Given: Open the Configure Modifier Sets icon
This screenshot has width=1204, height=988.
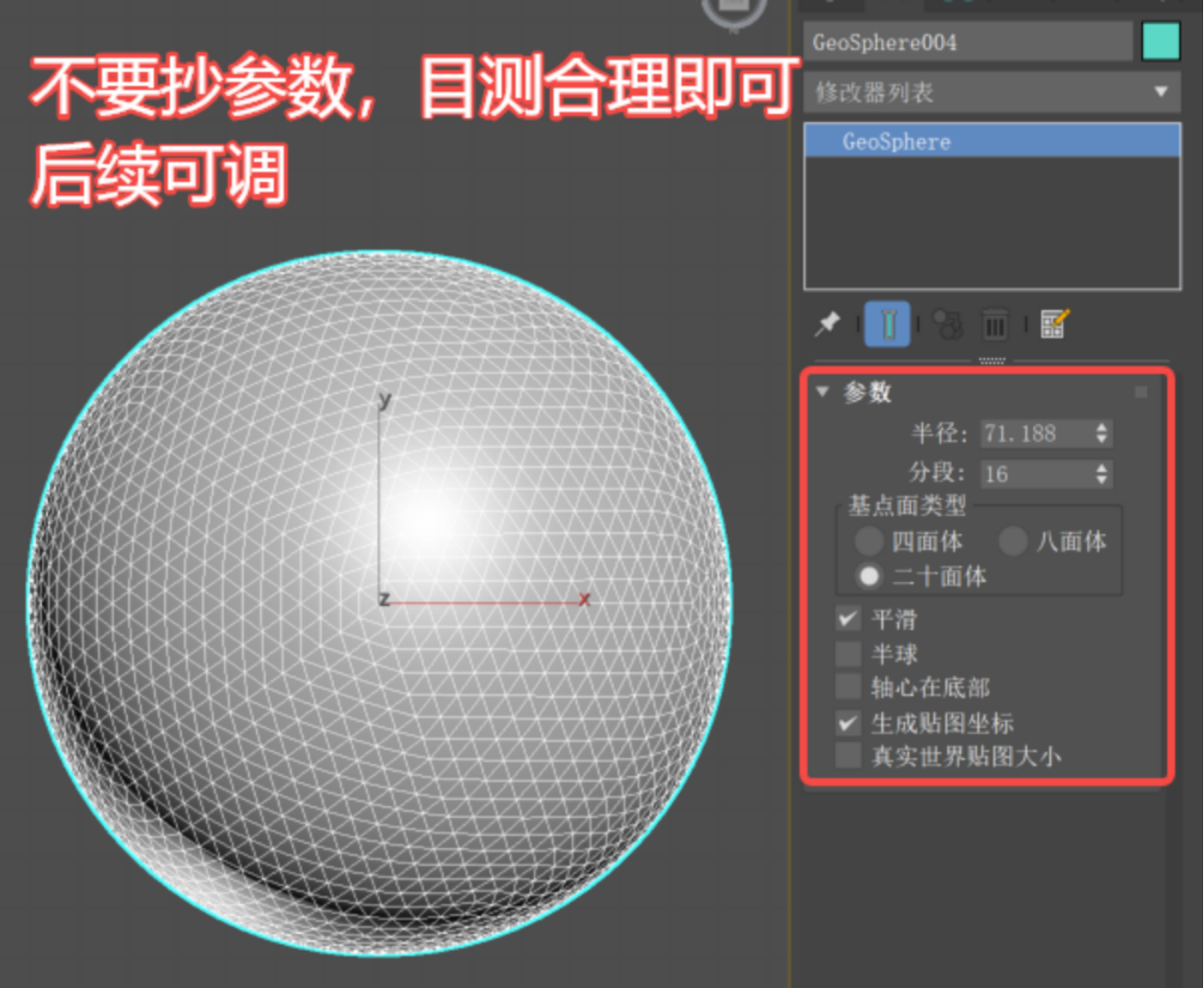Looking at the screenshot, I should 1054,324.
